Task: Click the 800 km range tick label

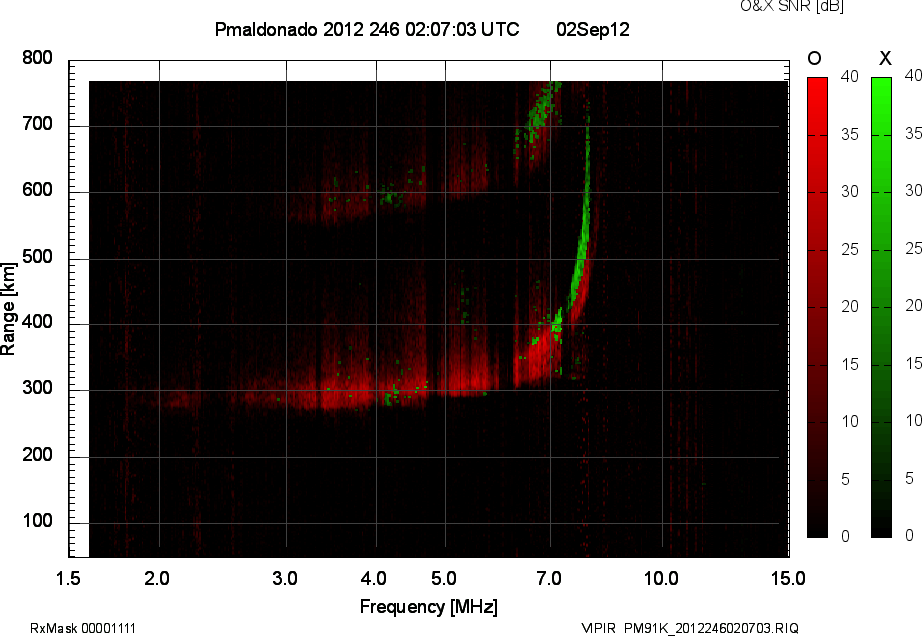Action: (38, 58)
